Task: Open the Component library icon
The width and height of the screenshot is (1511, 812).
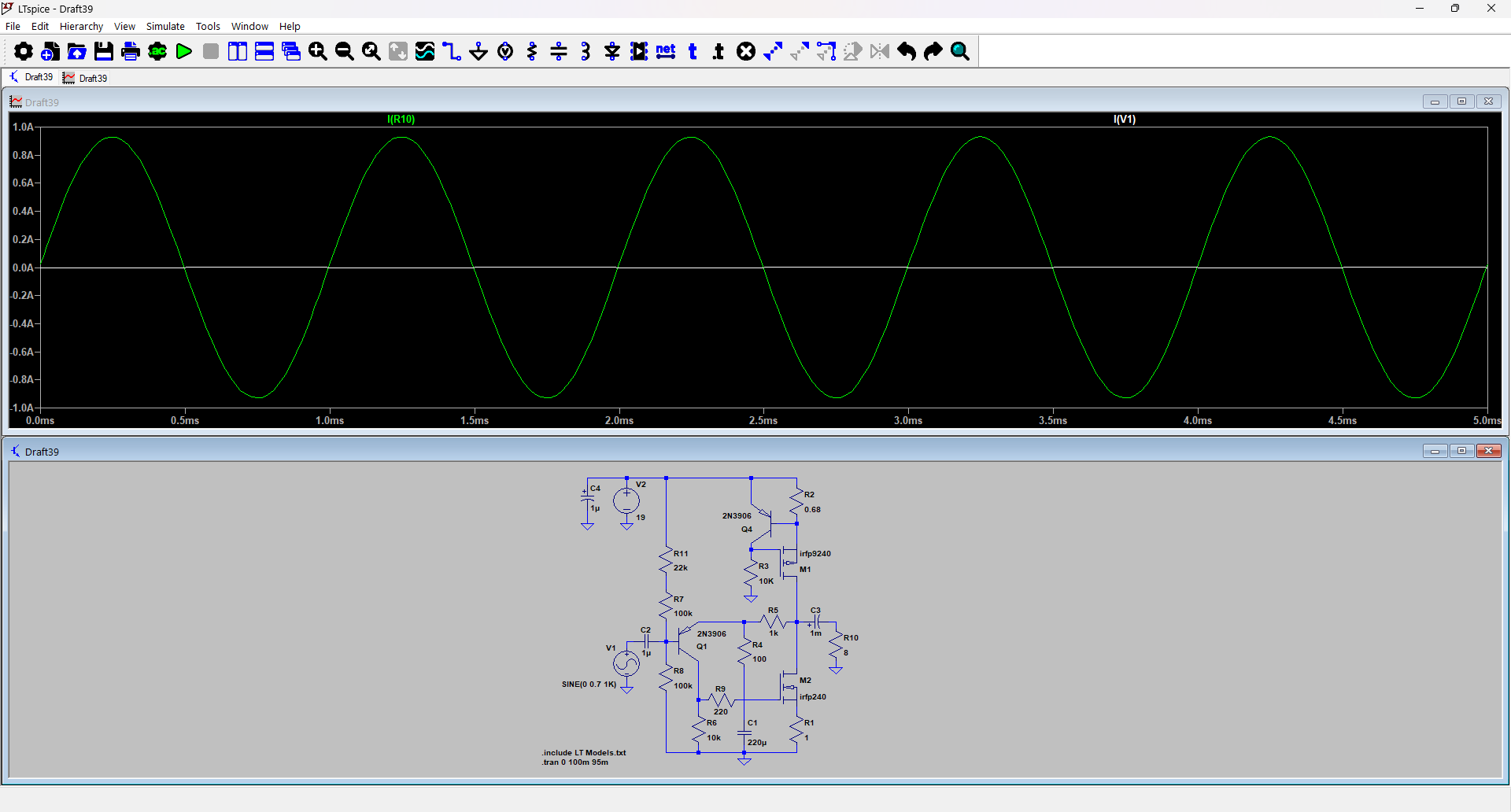Action: (639, 52)
